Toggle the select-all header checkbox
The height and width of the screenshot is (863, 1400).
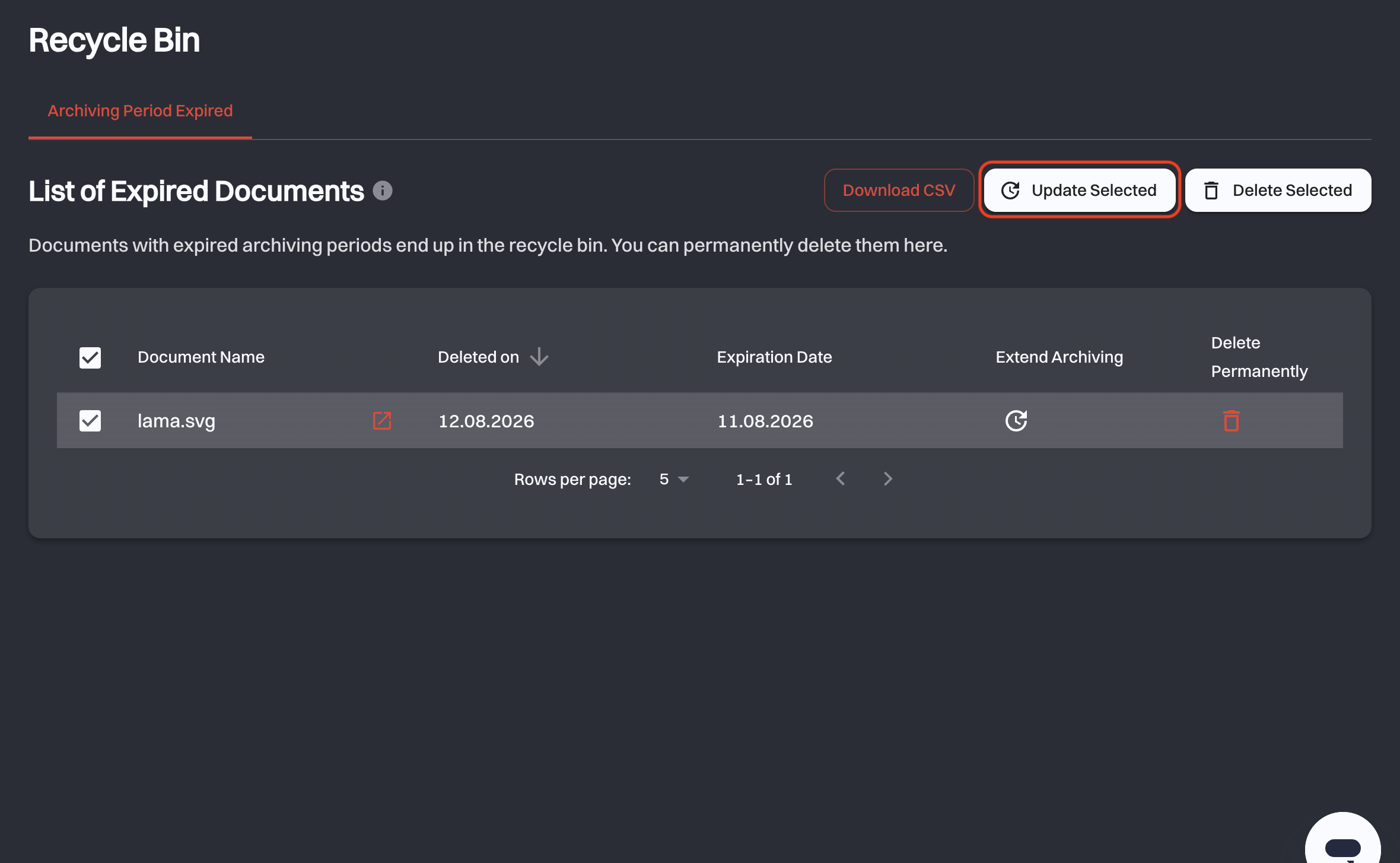click(x=90, y=357)
